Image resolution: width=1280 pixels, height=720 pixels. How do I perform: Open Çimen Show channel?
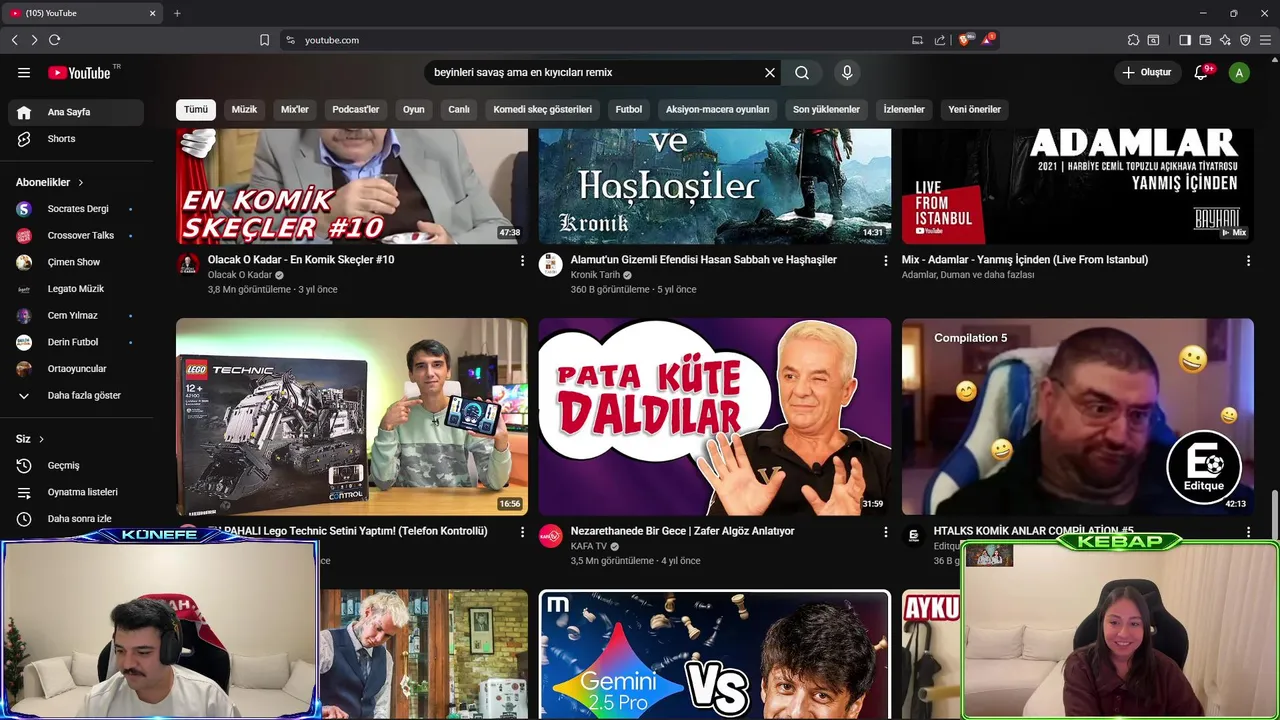(76, 262)
